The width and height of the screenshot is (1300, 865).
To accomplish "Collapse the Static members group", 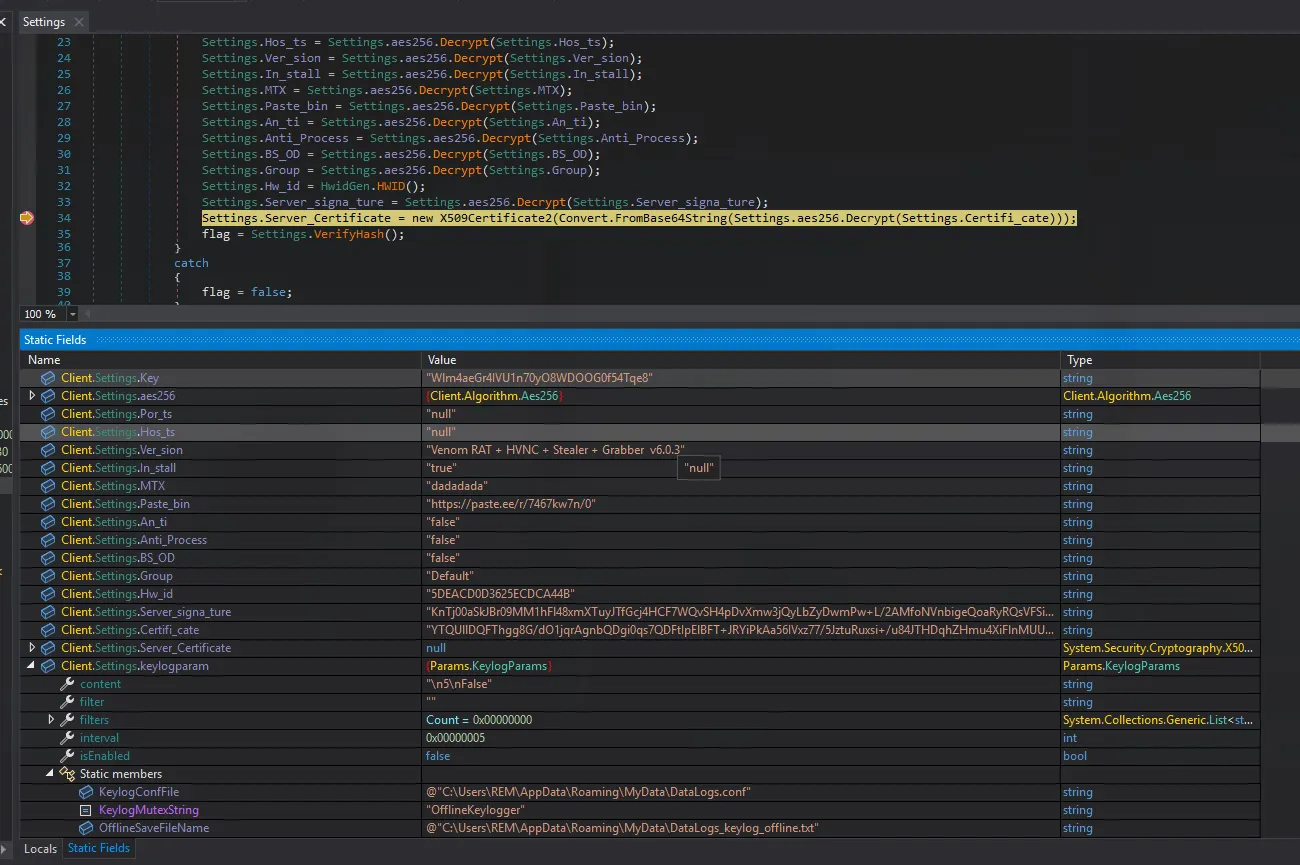I will pos(51,774).
